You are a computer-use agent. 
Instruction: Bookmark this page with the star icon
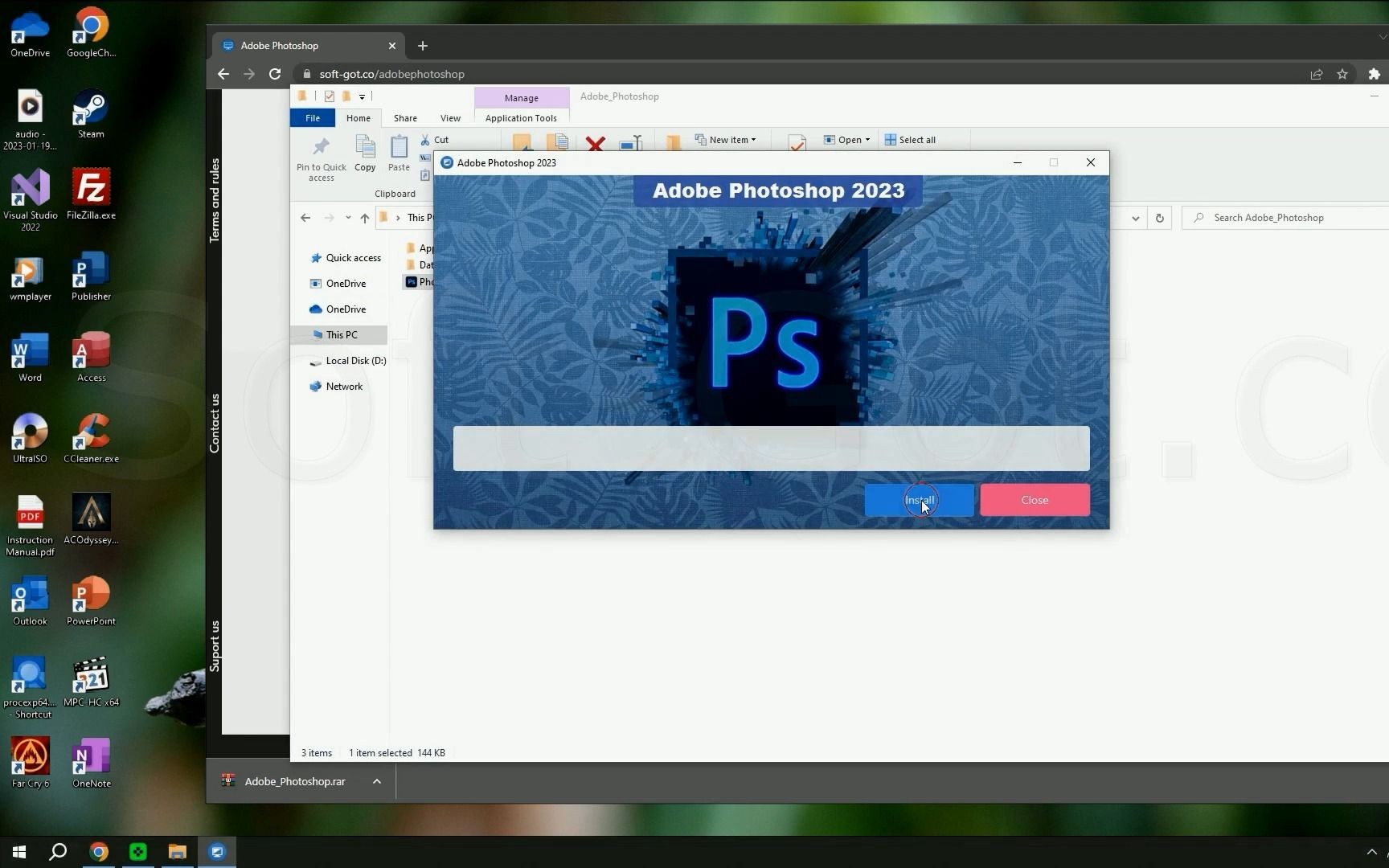(1342, 74)
